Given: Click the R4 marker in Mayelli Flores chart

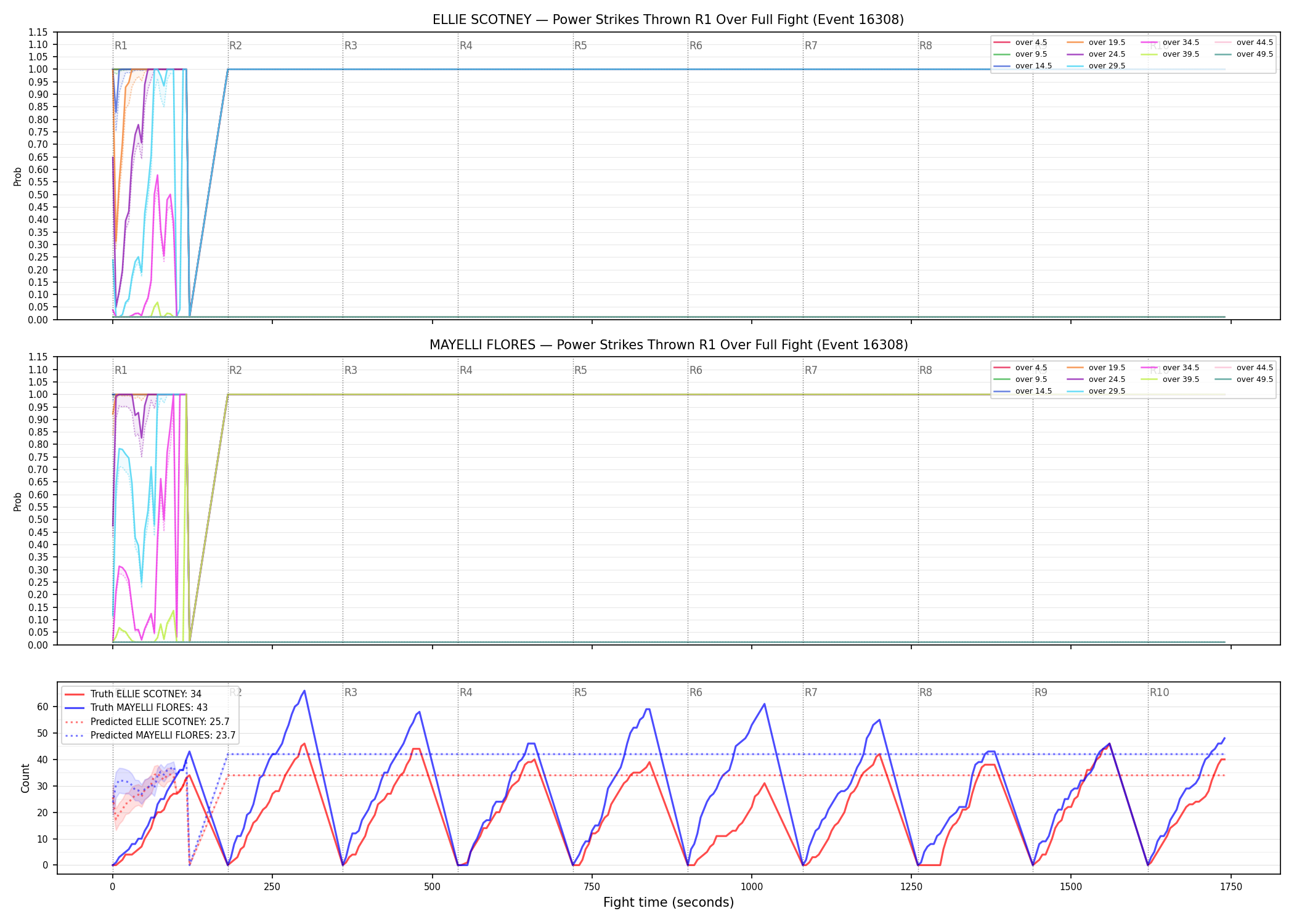Looking at the screenshot, I should tap(466, 370).
